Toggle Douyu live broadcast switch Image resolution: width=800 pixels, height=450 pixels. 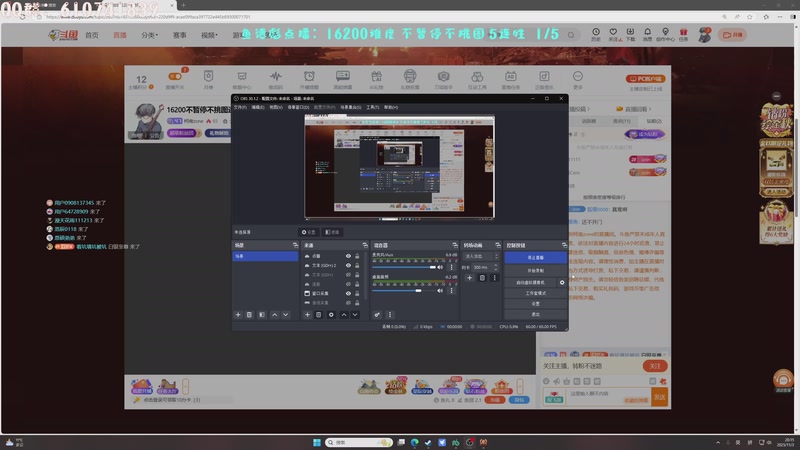(x=175, y=77)
